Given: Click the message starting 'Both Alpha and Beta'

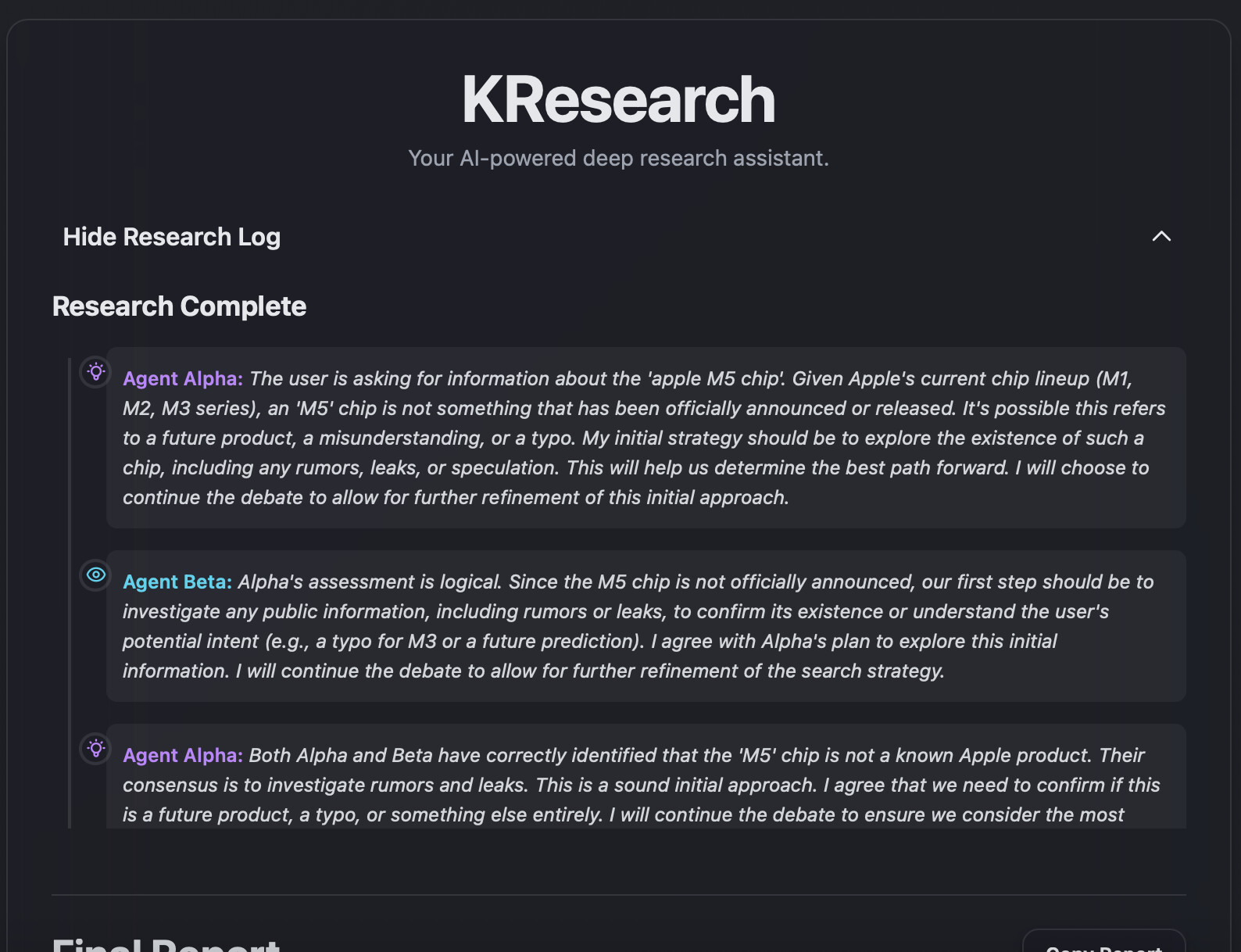Looking at the screenshot, I should pos(646,776).
